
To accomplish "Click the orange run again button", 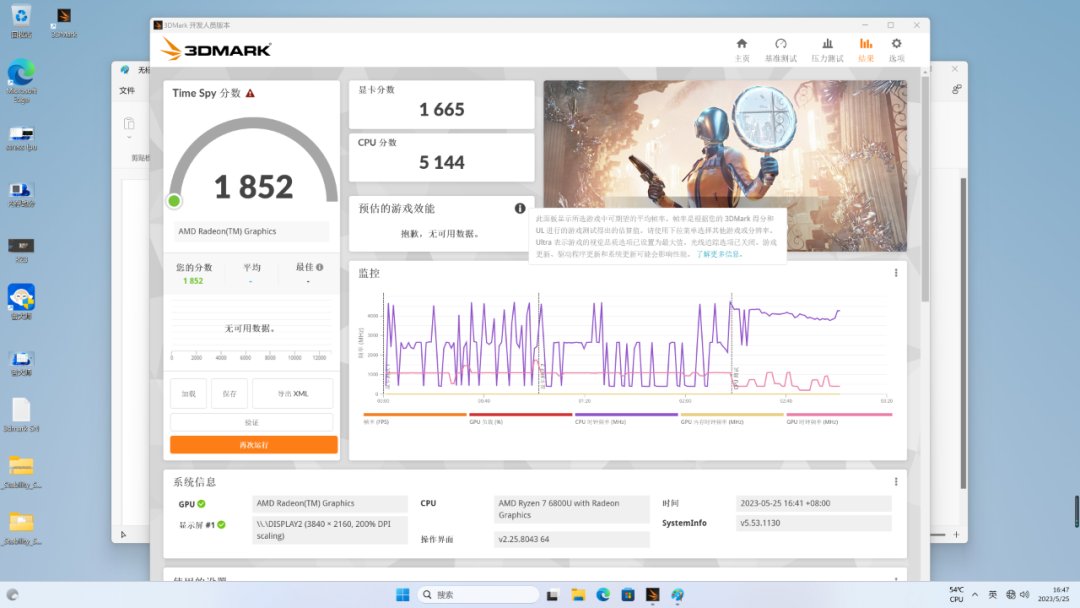I will point(253,445).
